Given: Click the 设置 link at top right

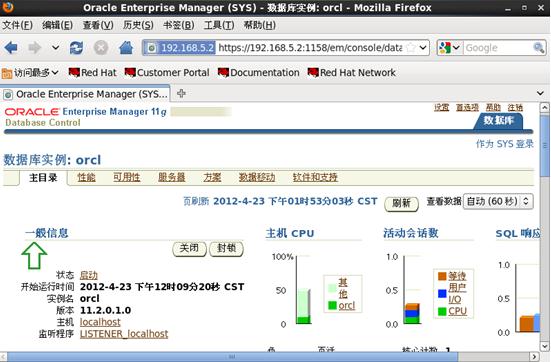Looking at the screenshot, I should (441, 107).
